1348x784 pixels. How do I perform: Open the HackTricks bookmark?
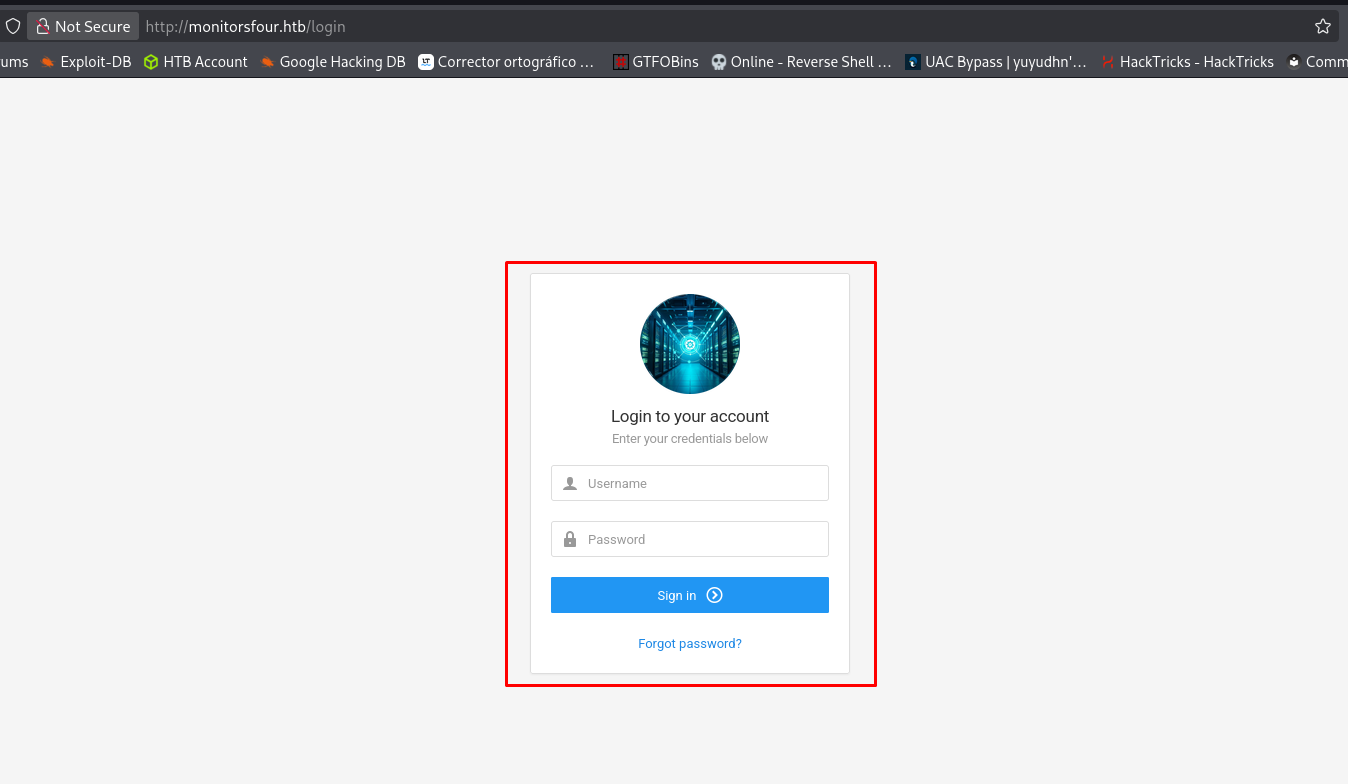[1187, 62]
